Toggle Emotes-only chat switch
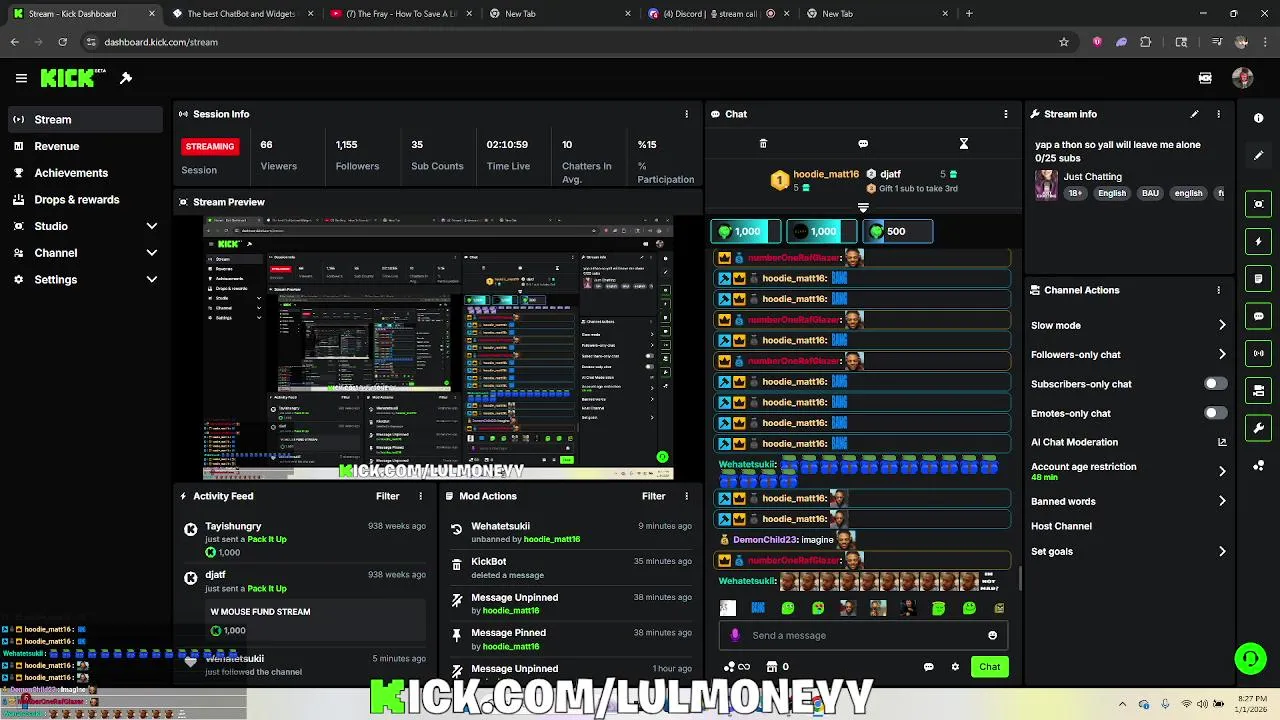The image size is (1280, 720). tap(1215, 413)
